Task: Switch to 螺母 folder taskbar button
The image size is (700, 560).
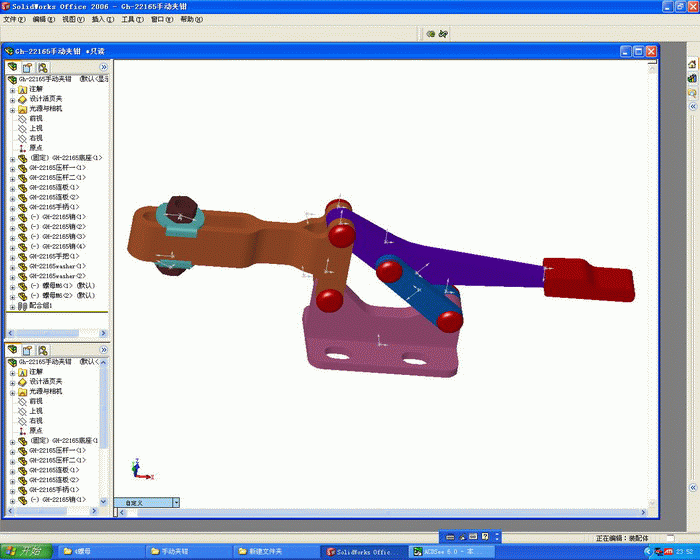Action: point(101,552)
